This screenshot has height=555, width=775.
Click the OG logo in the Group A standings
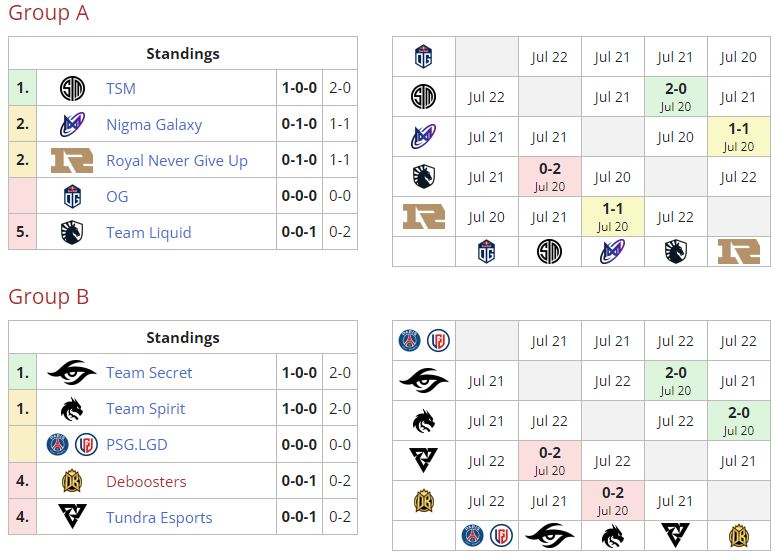click(72, 197)
